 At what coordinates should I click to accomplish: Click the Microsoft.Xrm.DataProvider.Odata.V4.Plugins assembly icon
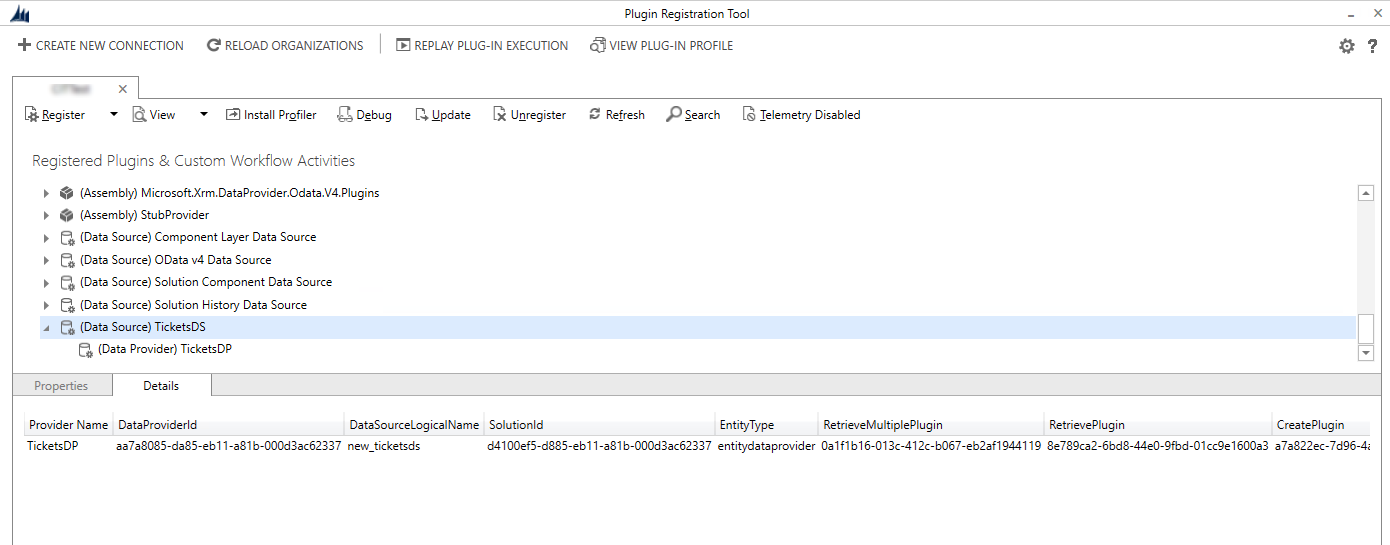point(66,192)
